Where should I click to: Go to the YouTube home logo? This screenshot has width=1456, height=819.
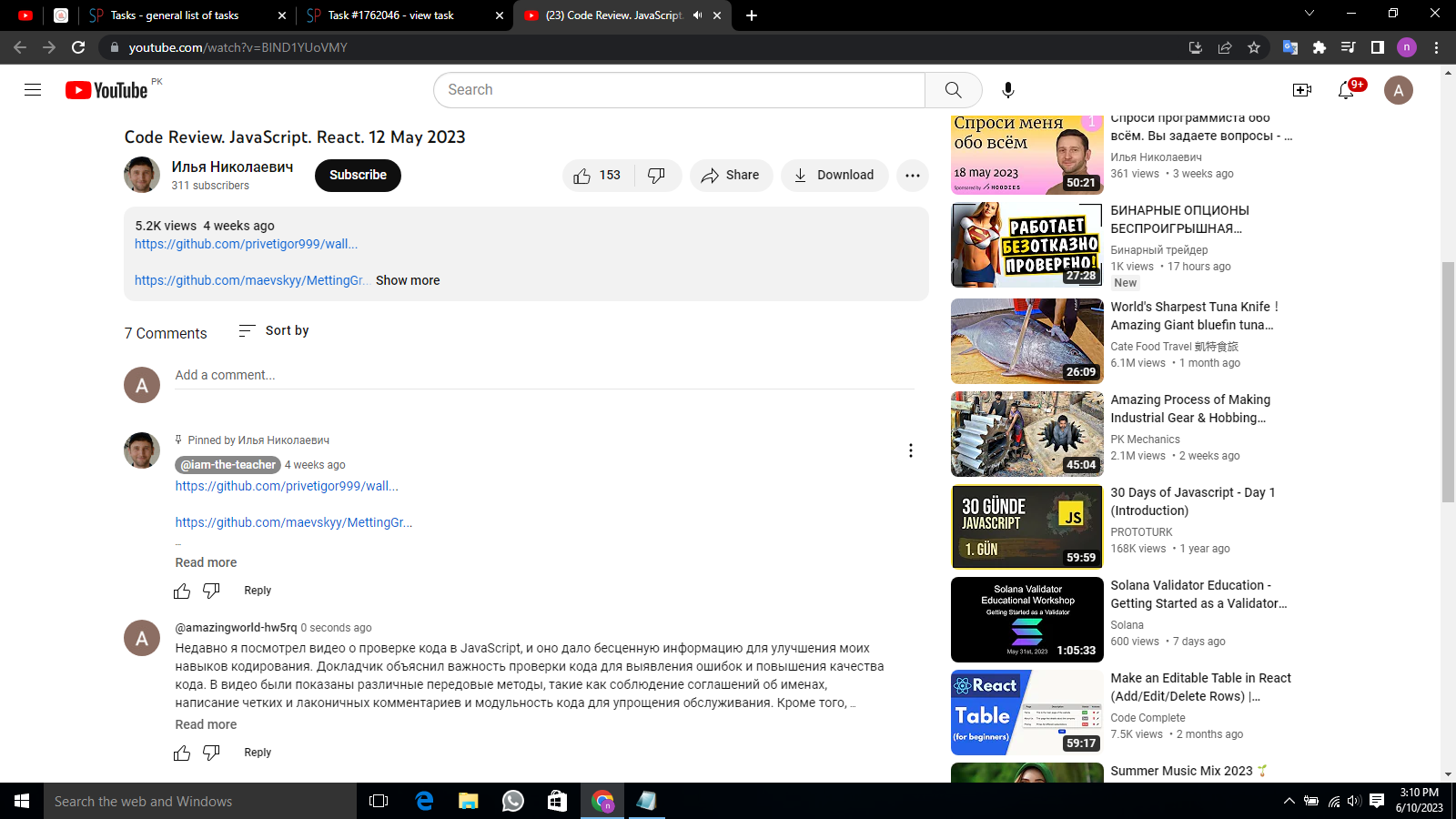(x=106, y=90)
